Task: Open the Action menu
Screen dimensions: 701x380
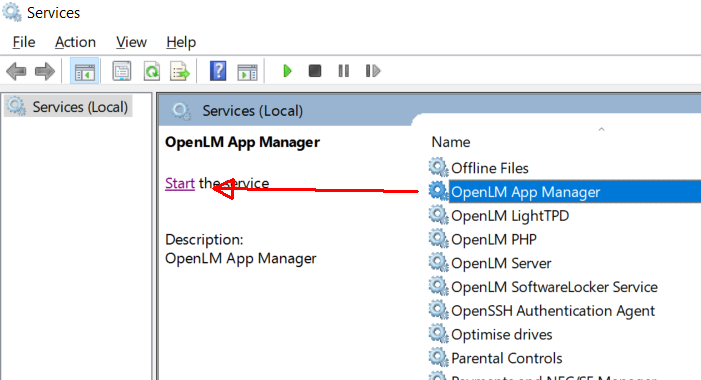Action: coord(75,42)
